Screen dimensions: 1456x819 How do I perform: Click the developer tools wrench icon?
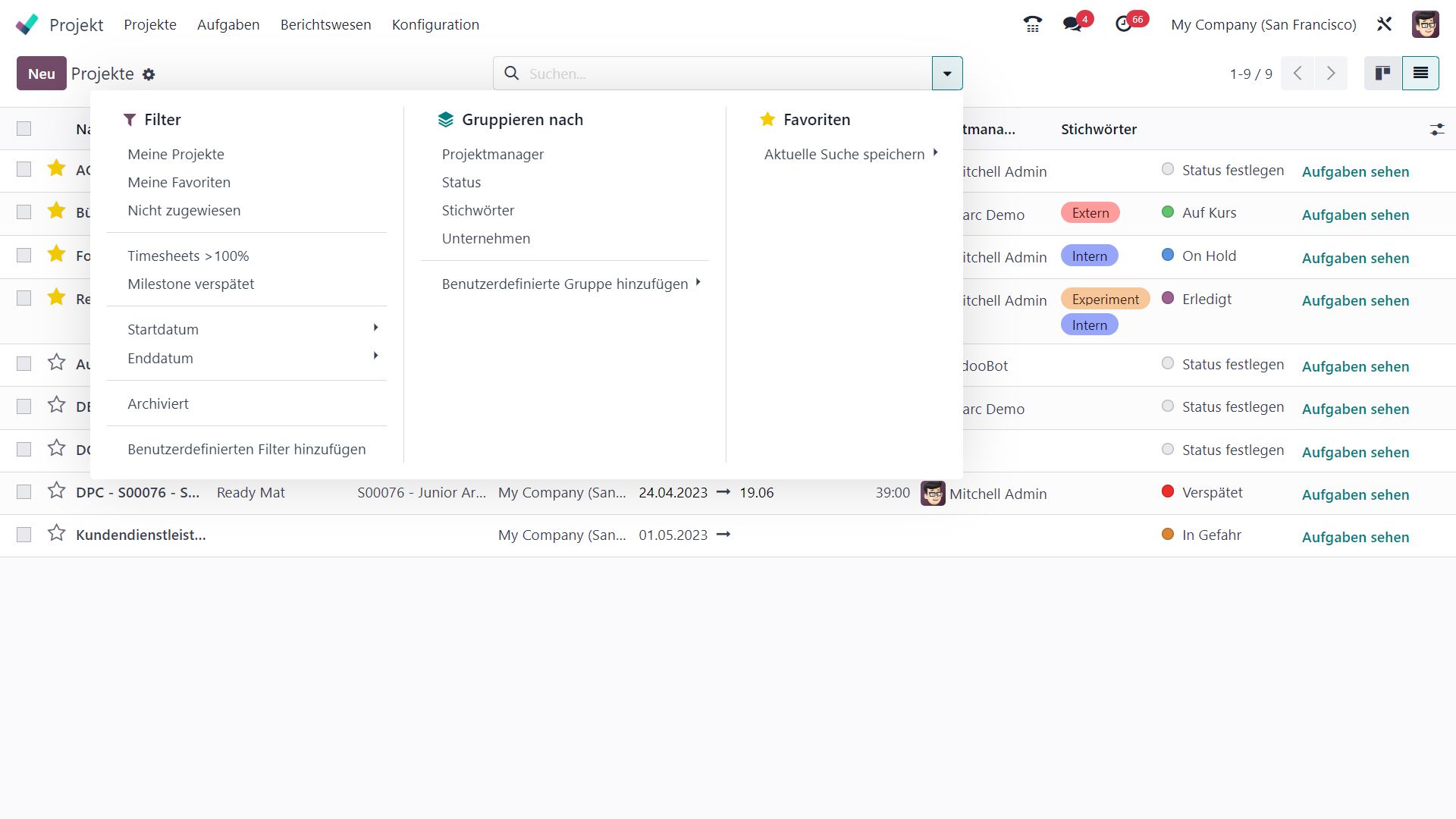point(1384,24)
